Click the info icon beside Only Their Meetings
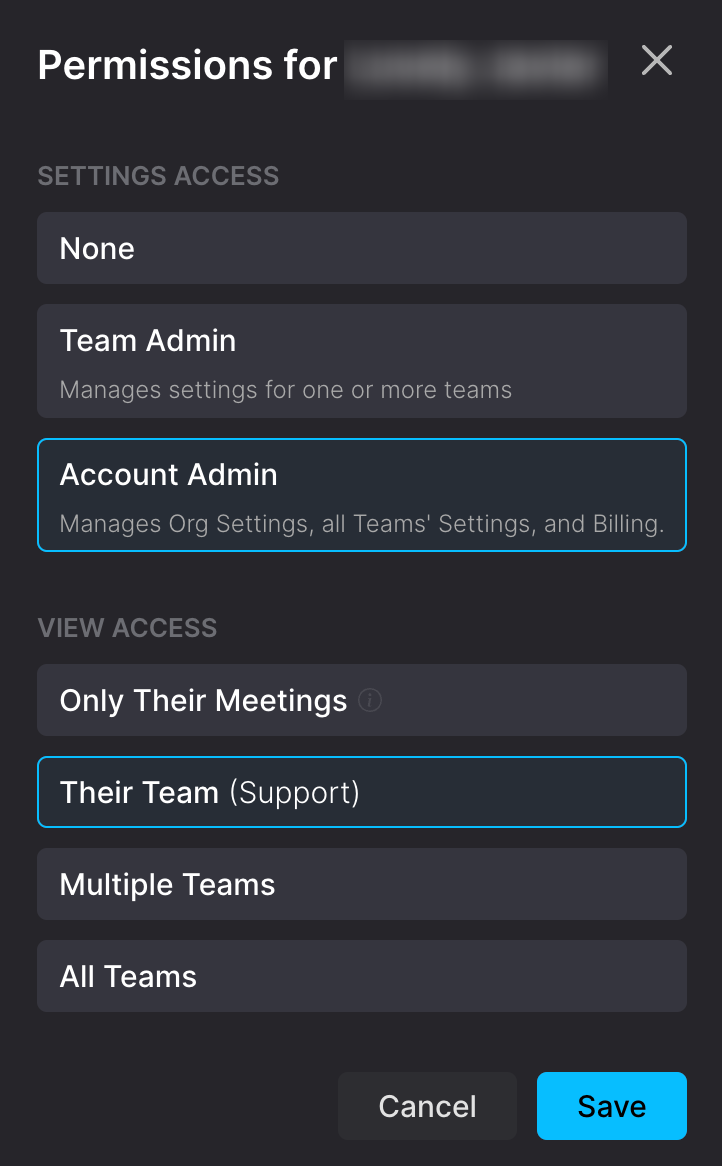Image resolution: width=722 pixels, height=1166 pixels. [370, 701]
